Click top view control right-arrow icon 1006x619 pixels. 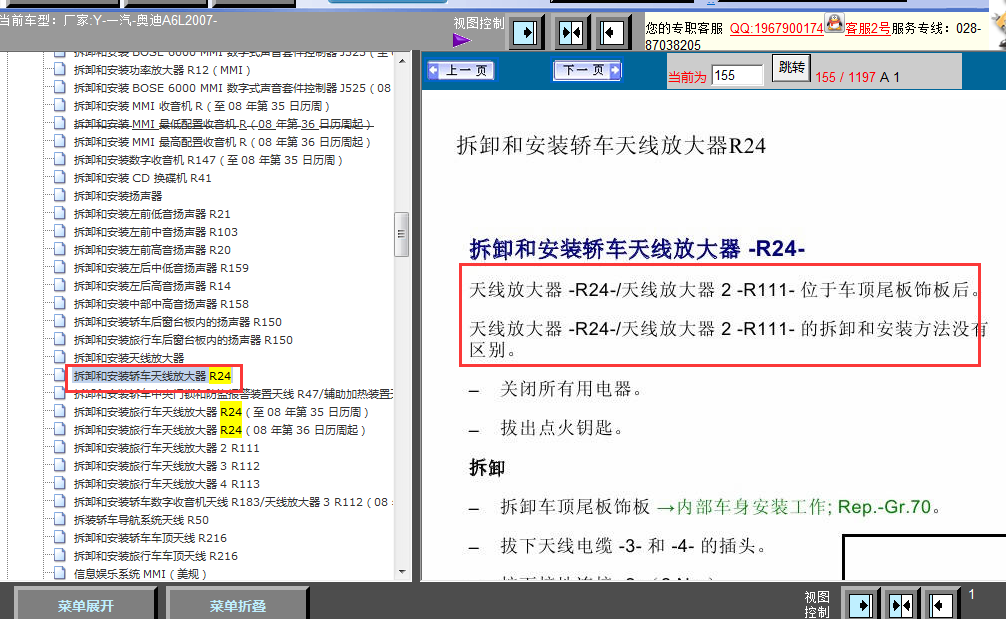(525, 33)
